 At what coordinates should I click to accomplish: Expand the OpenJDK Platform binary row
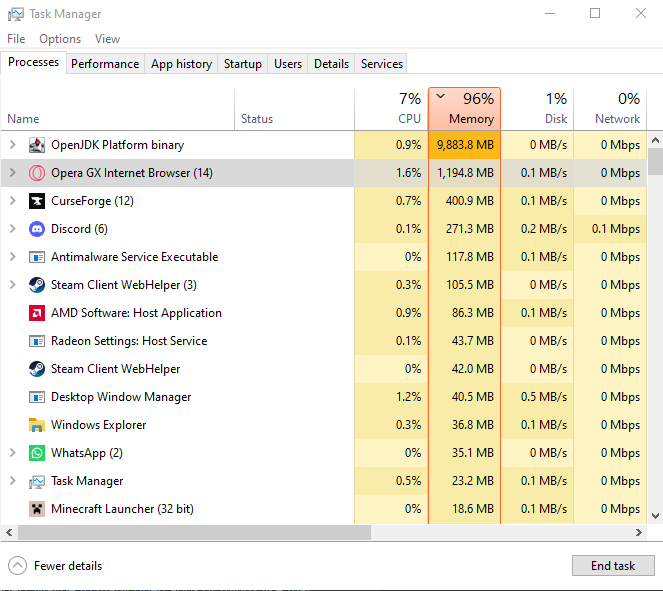coord(13,145)
